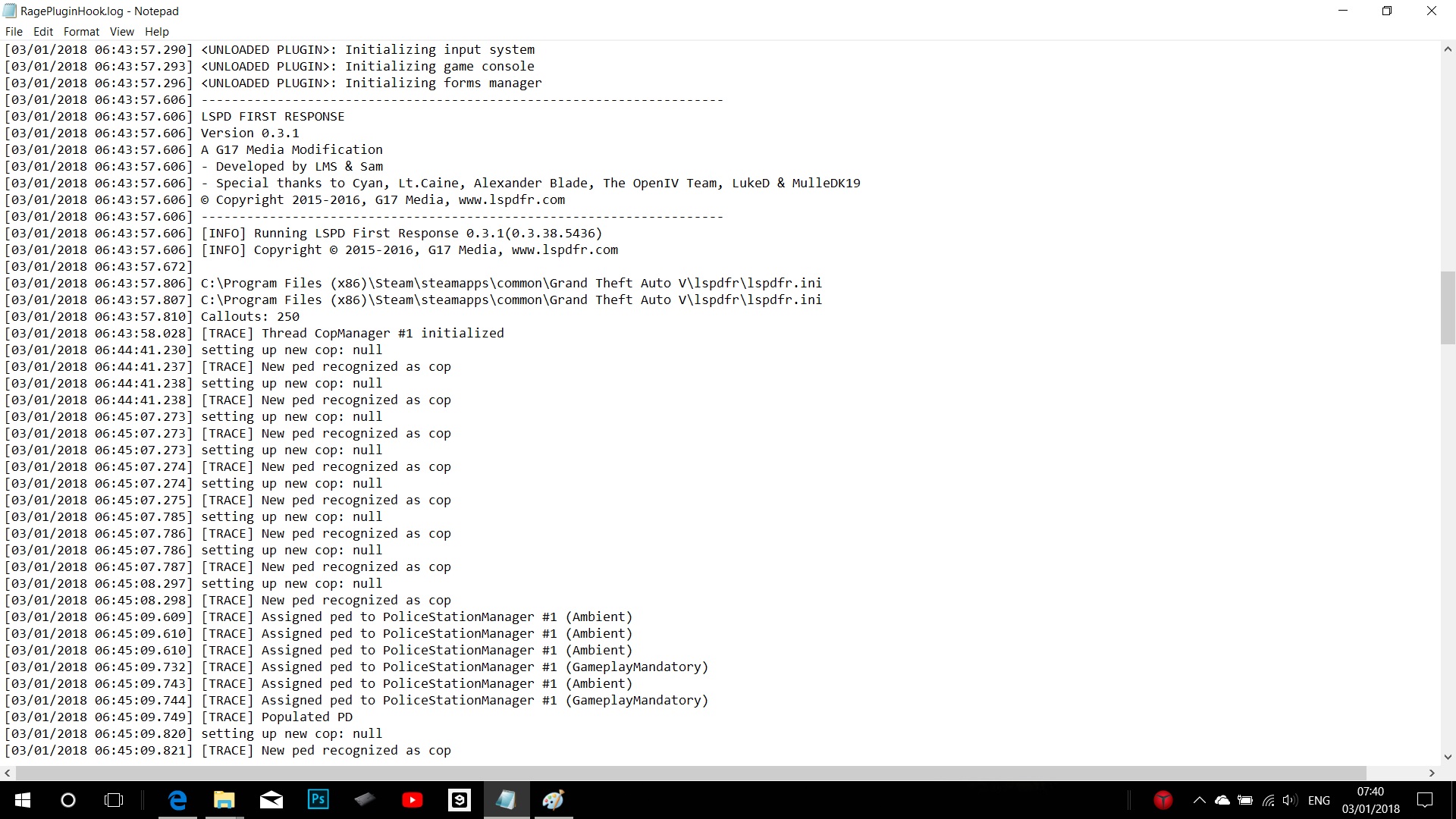Open the File menu
This screenshot has width=1456, height=819.
14,32
